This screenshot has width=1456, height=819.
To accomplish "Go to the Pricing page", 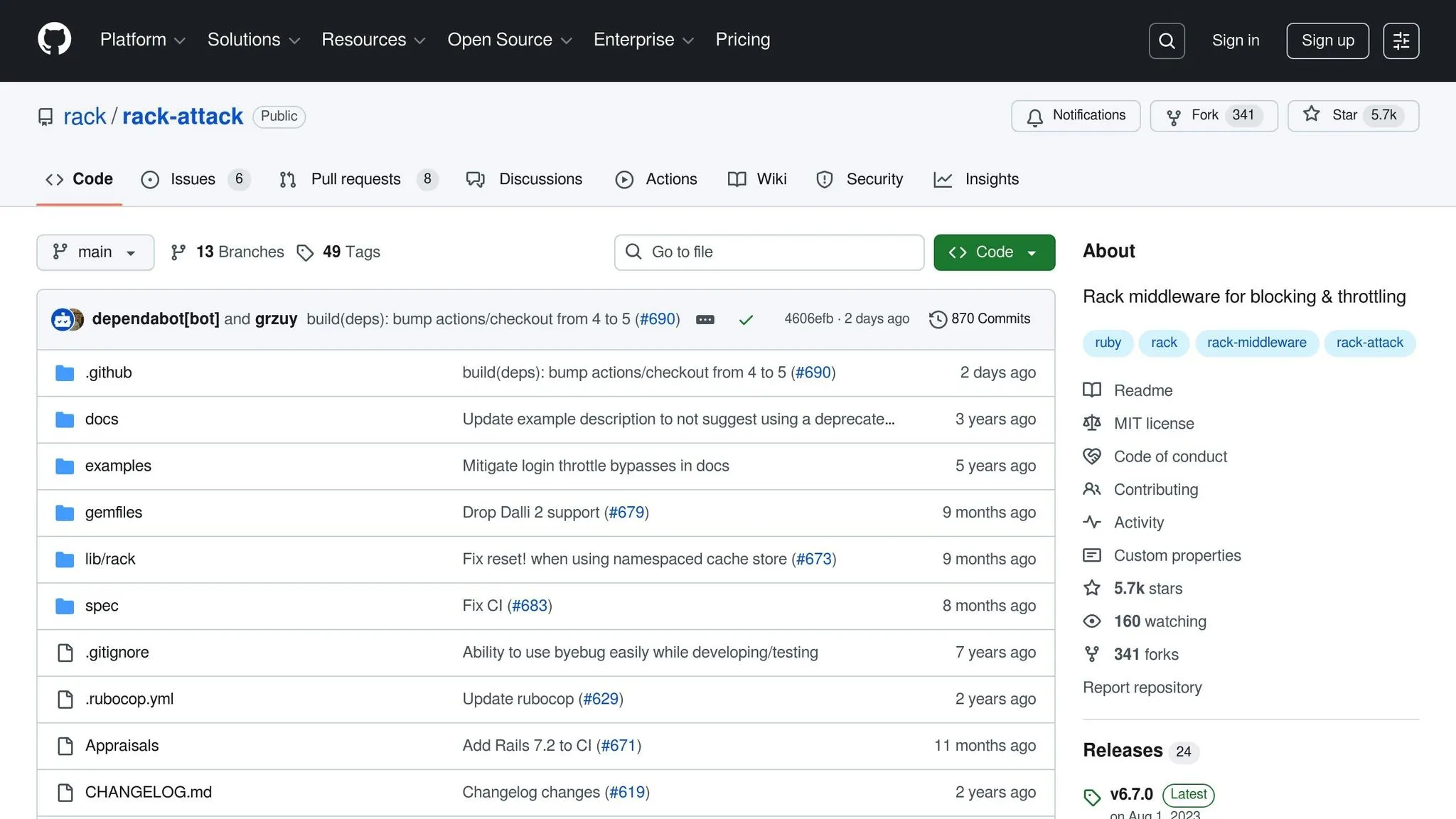I will pos(743,40).
